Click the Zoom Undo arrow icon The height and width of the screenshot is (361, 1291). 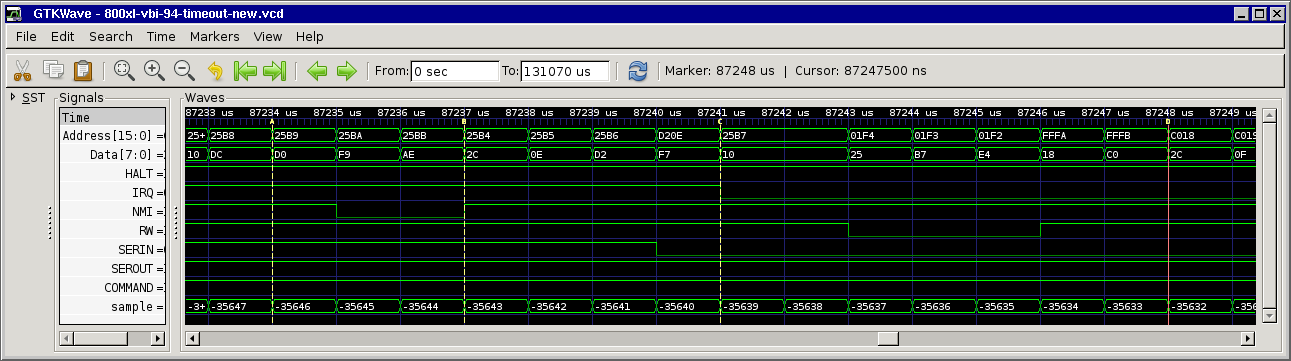click(x=214, y=71)
